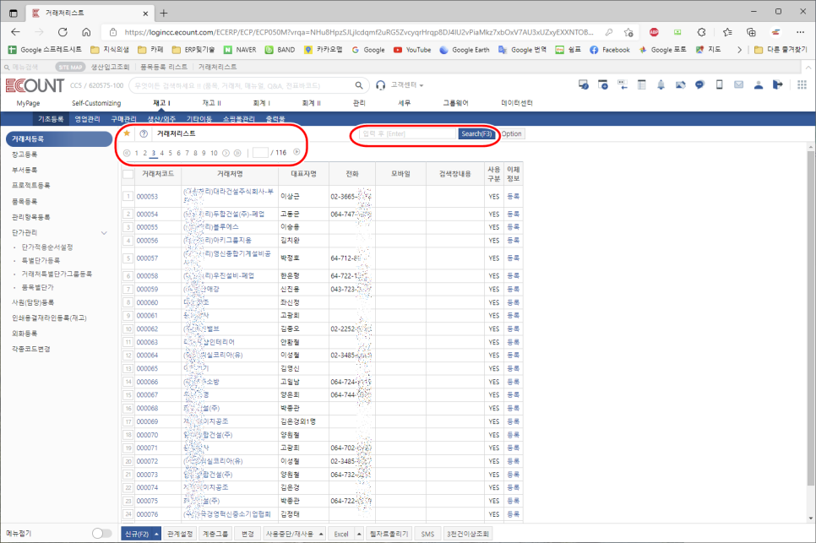Click the browser home icon
This screenshot has height=543, width=816.
(86, 32)
